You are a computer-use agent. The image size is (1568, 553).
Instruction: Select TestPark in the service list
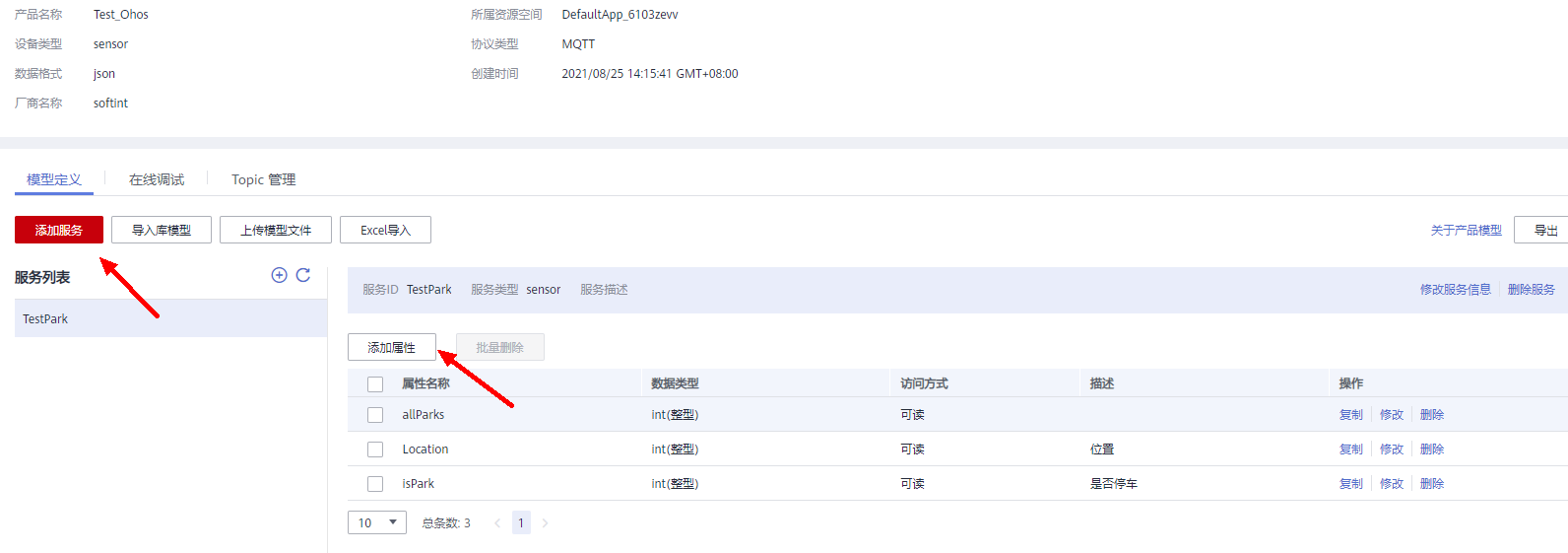point(45,319)
